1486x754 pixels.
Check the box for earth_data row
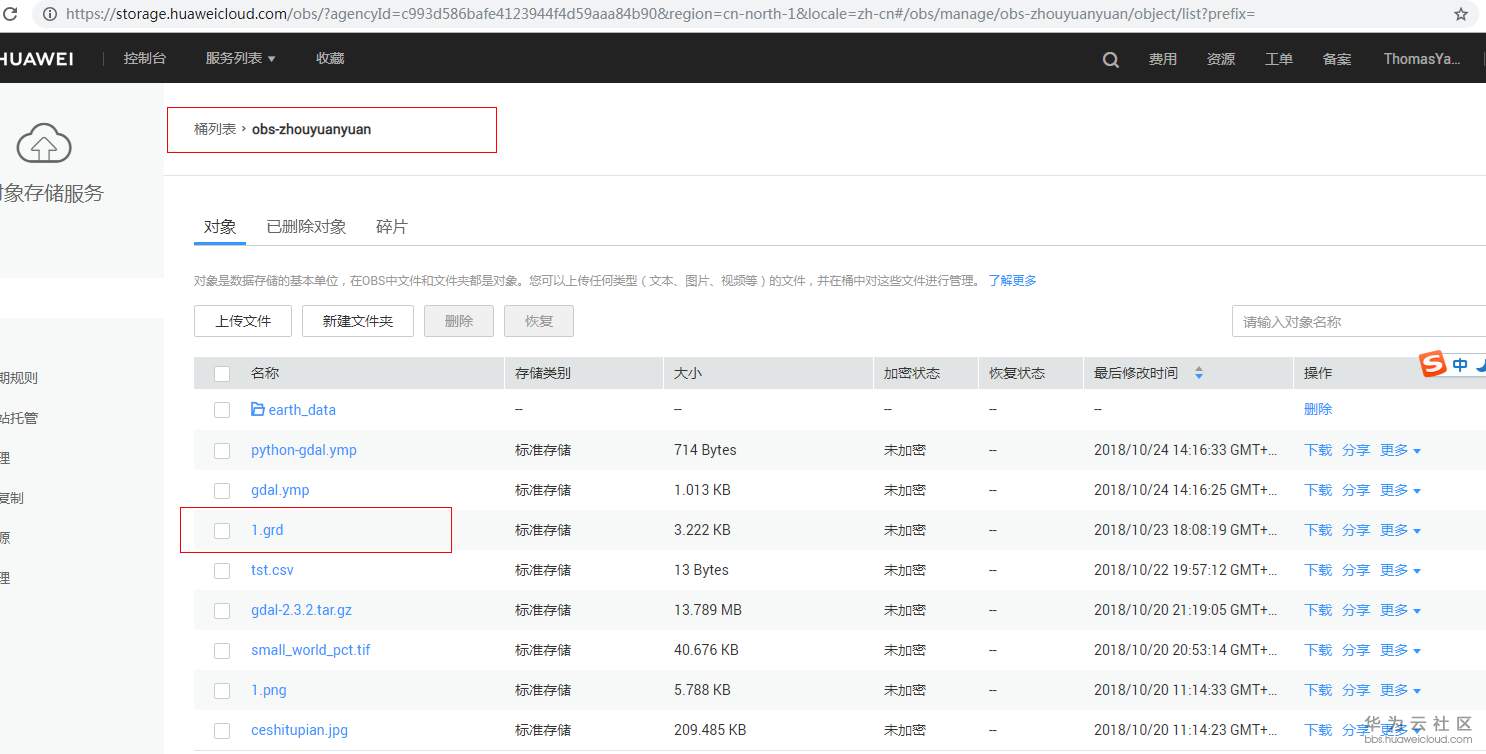(222, 410)
